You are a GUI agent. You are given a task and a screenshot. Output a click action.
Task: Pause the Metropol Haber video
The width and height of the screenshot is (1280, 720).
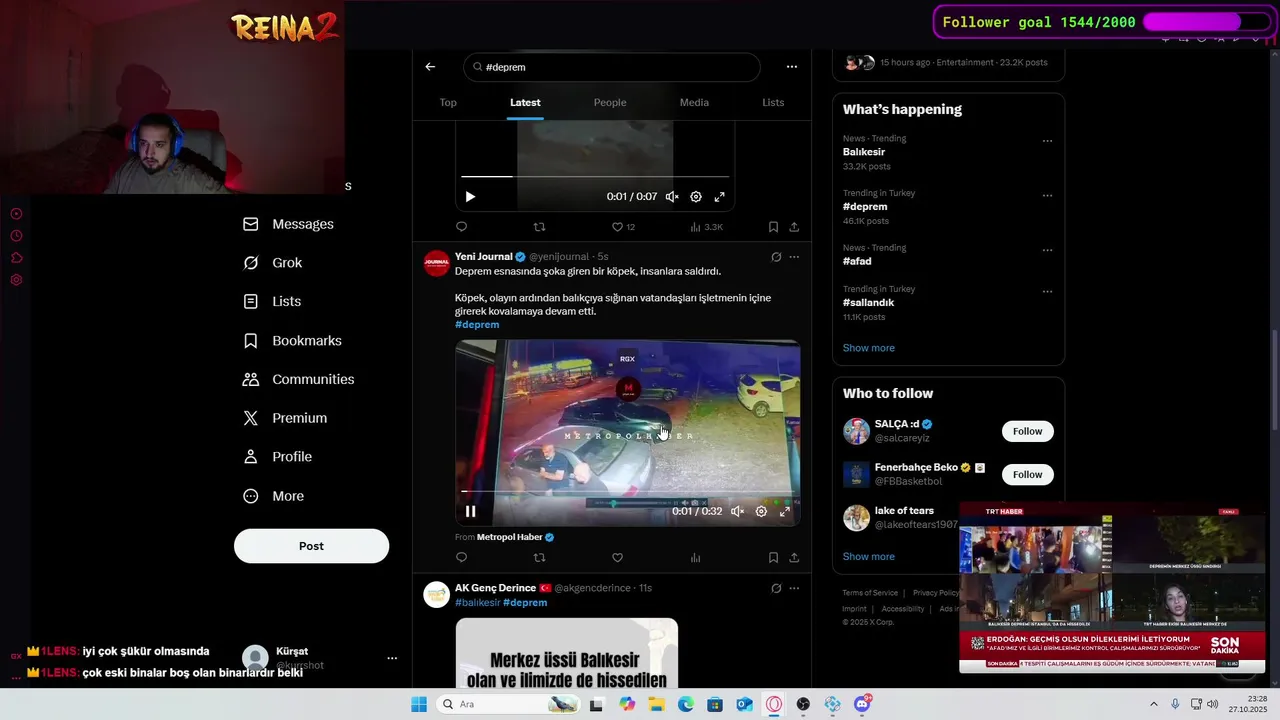(x=470, y=511)
